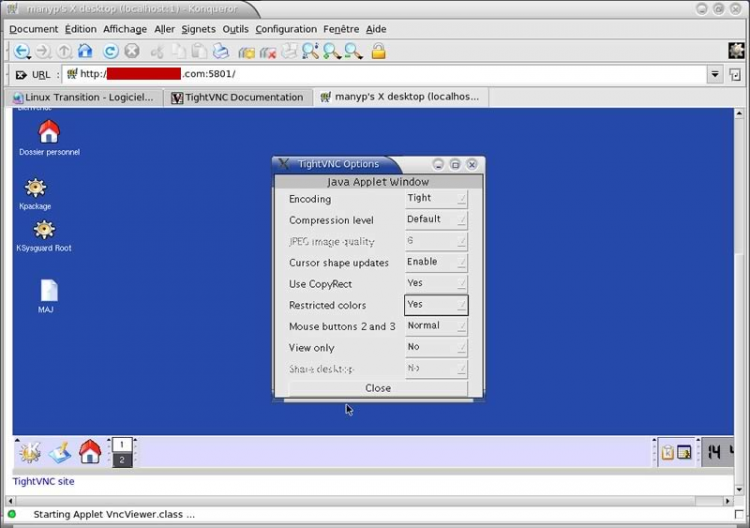Open the K menu in remote panel

click(x=30, y=452)
